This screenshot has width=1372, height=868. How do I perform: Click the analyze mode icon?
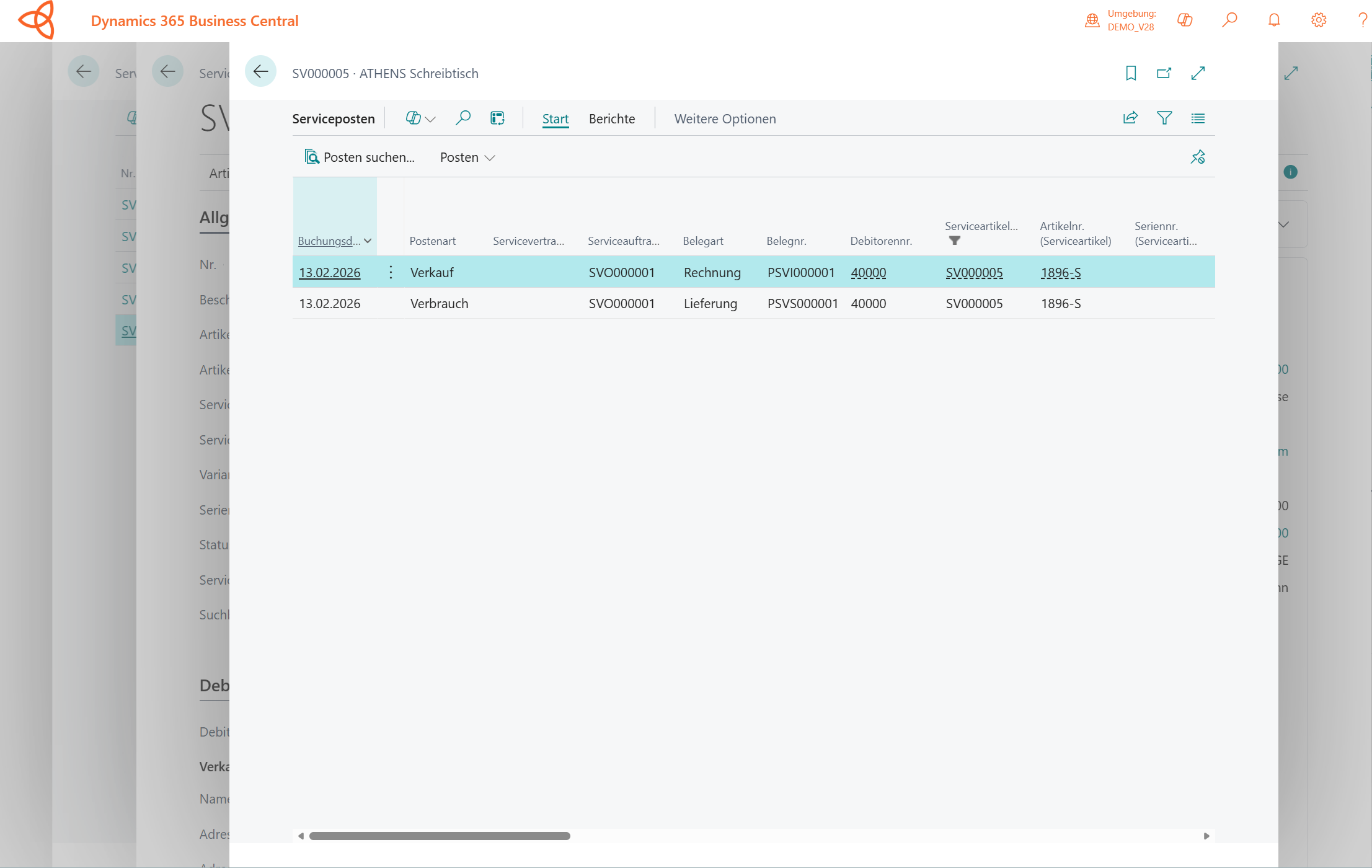pos(497,118)
